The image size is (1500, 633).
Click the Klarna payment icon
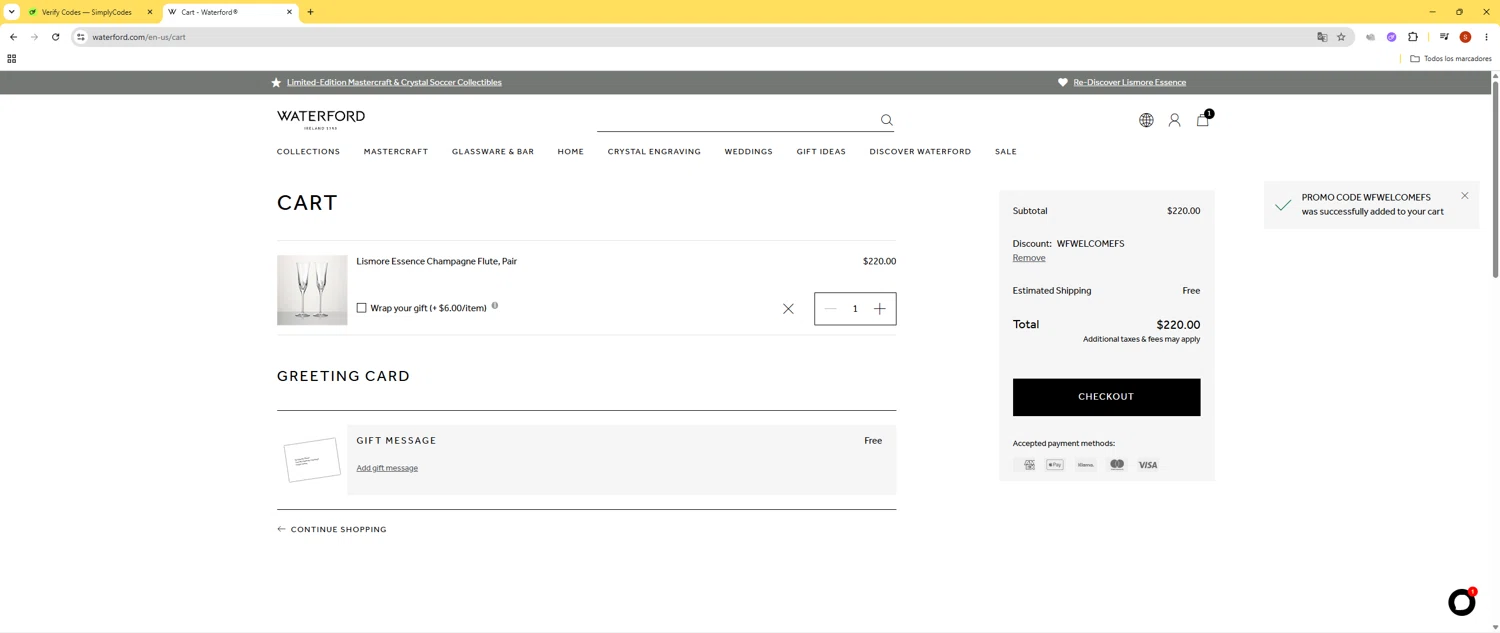point(1086,465)
